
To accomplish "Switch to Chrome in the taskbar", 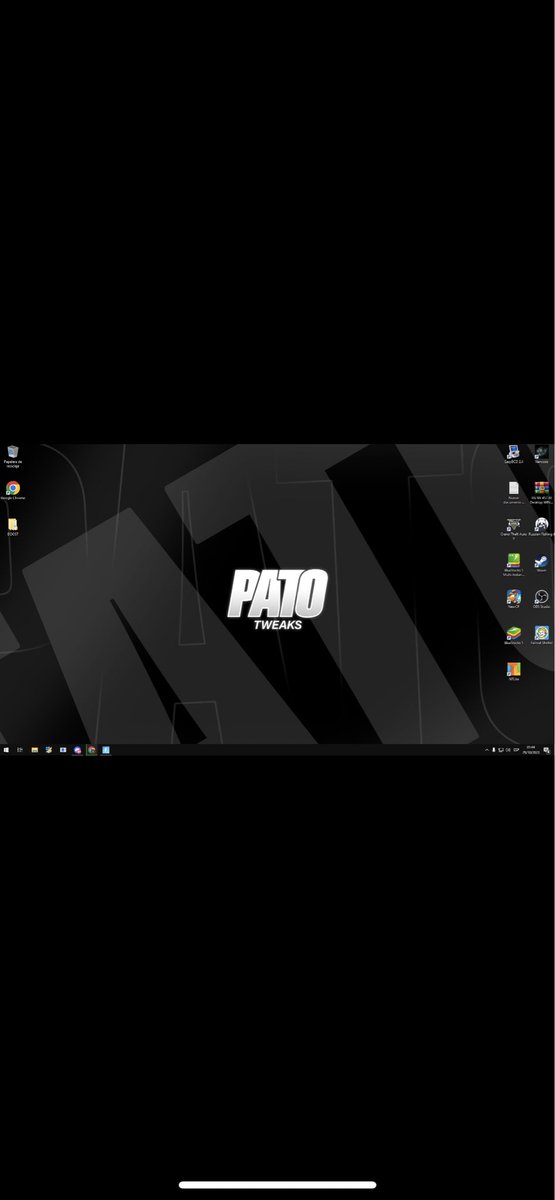I will pyautogui.click(x=91, y=749).
